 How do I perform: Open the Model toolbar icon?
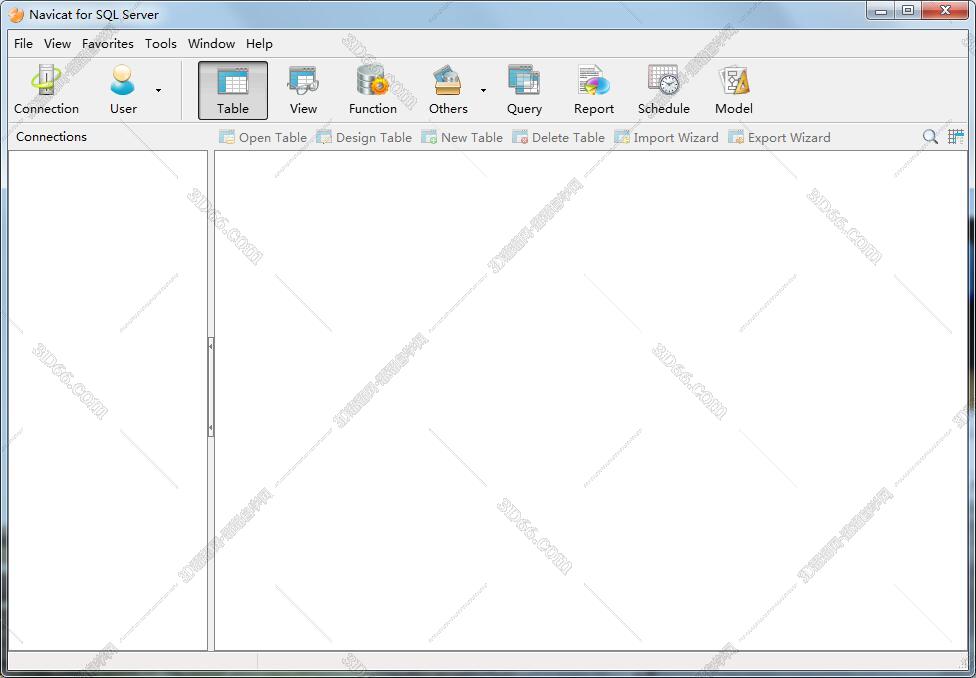tap(734, 90)
